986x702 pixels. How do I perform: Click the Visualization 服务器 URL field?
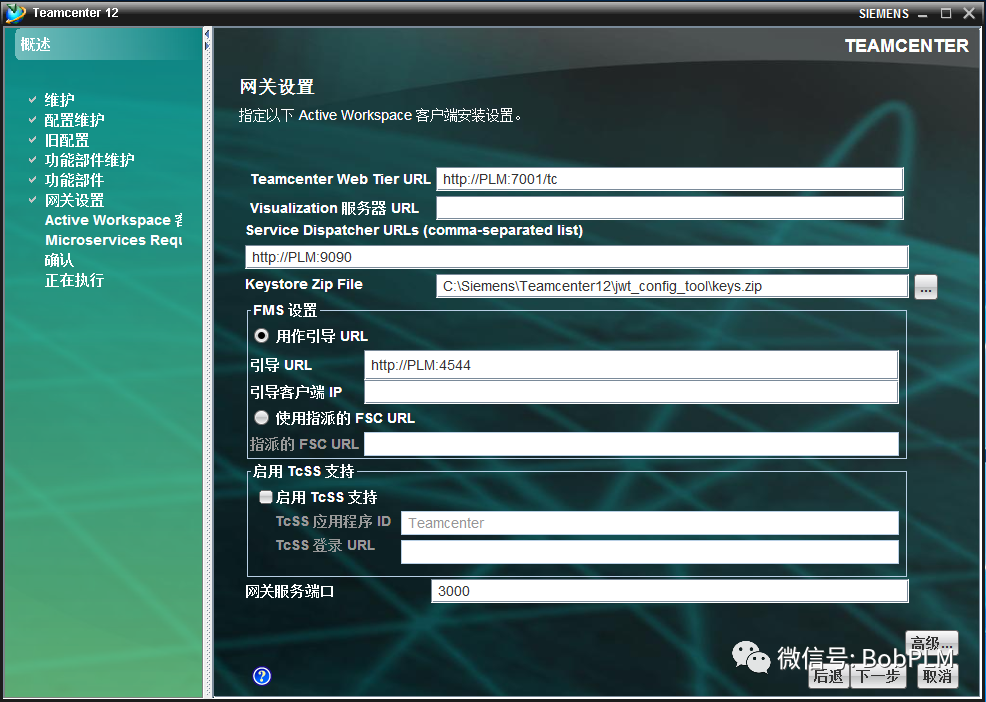tap(670, 208)
